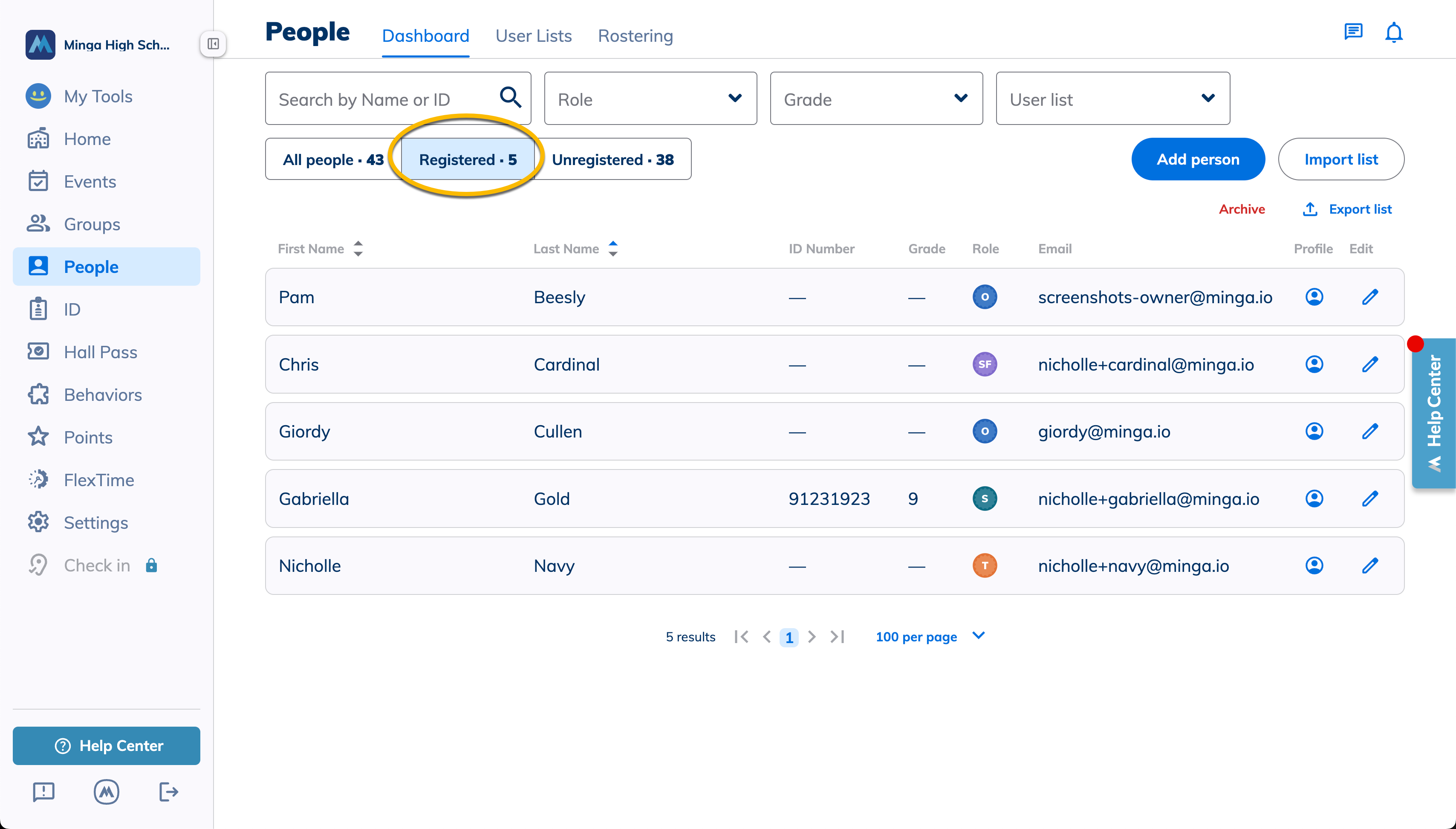Open the messages chat icon
This screenshot has width=1456, height=829.
click(x=1353, y=32)
